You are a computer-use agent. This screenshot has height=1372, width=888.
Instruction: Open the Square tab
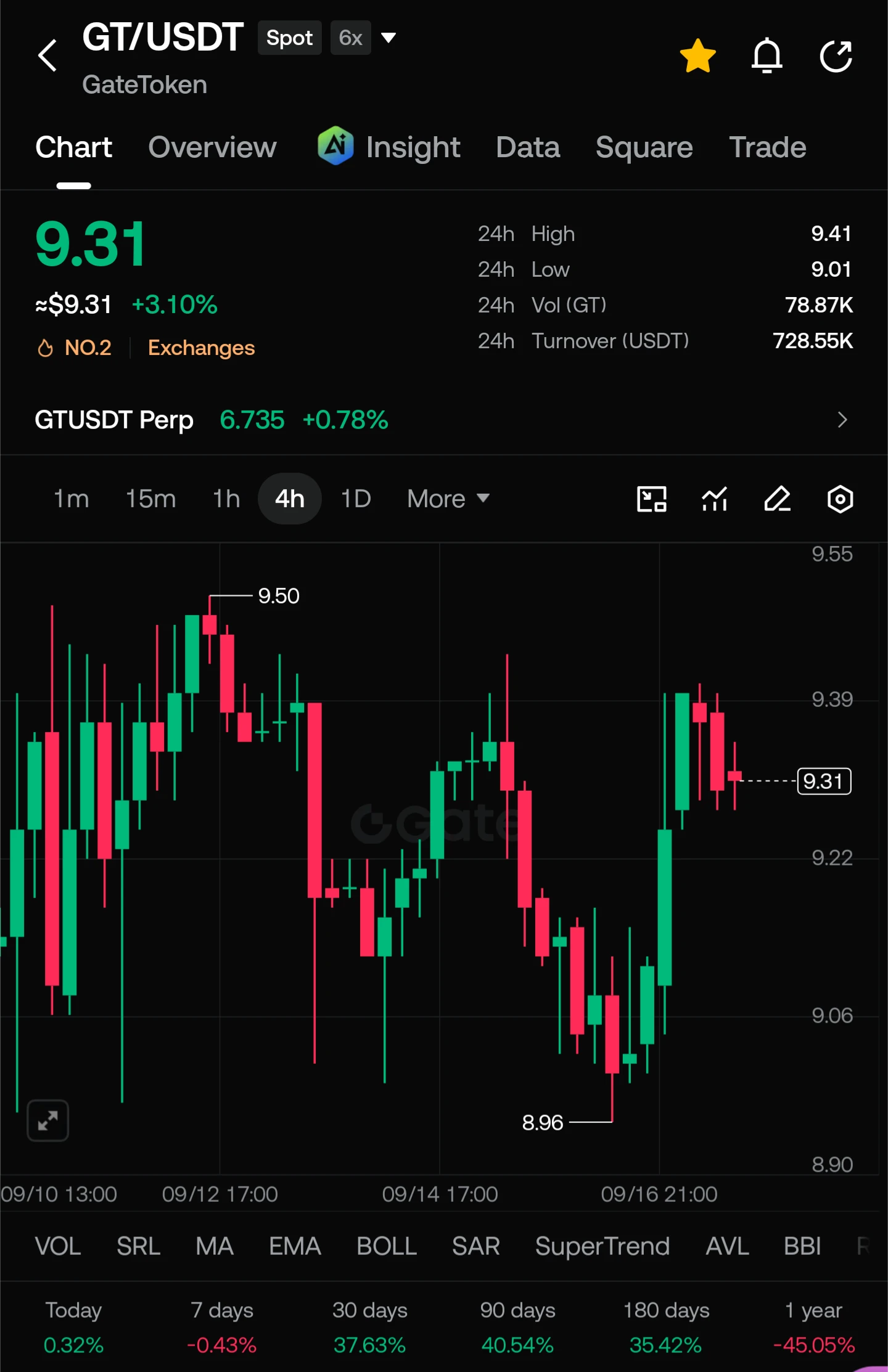(x=644, y=147)
